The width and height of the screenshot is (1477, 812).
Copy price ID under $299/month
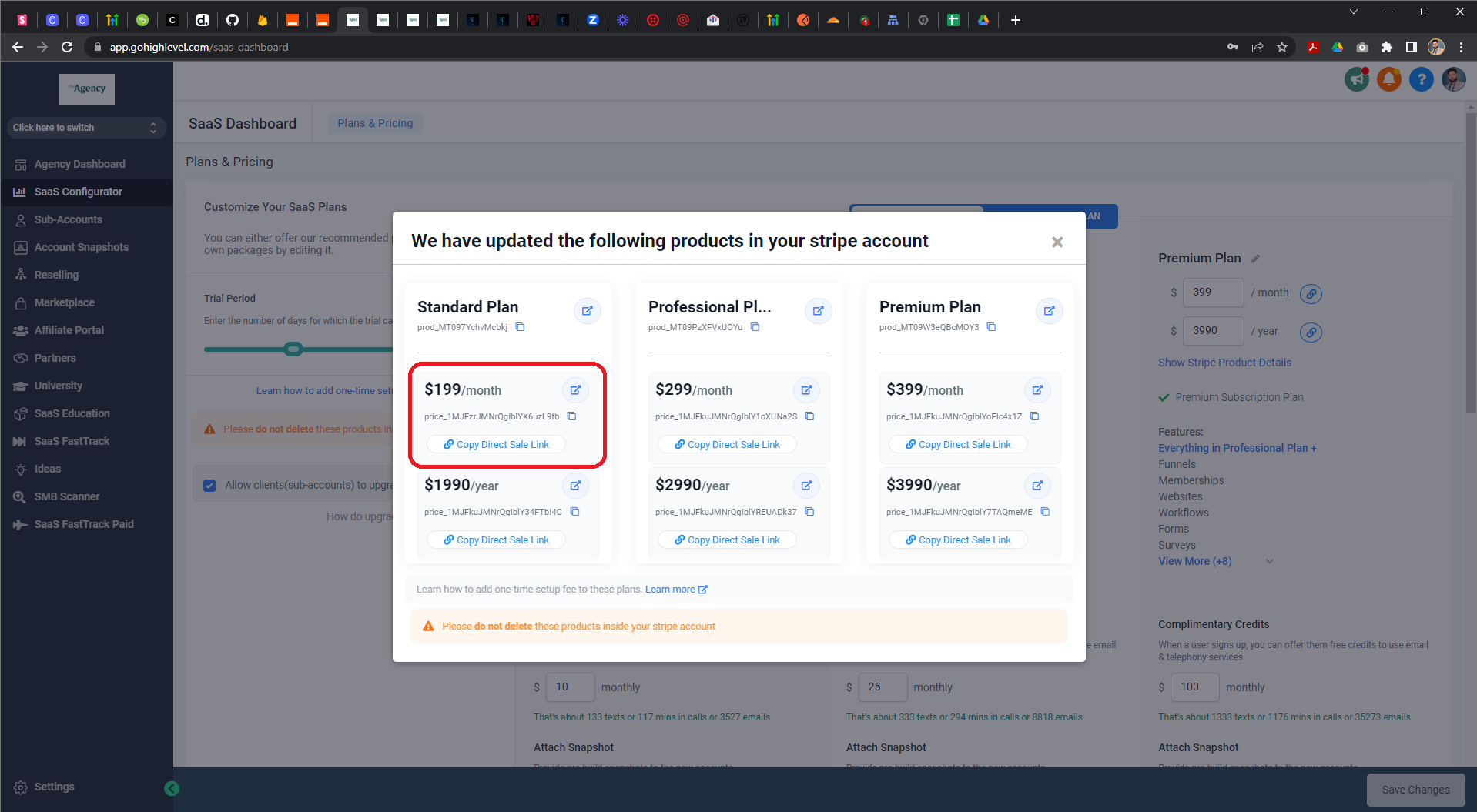[x=809, y=416]
